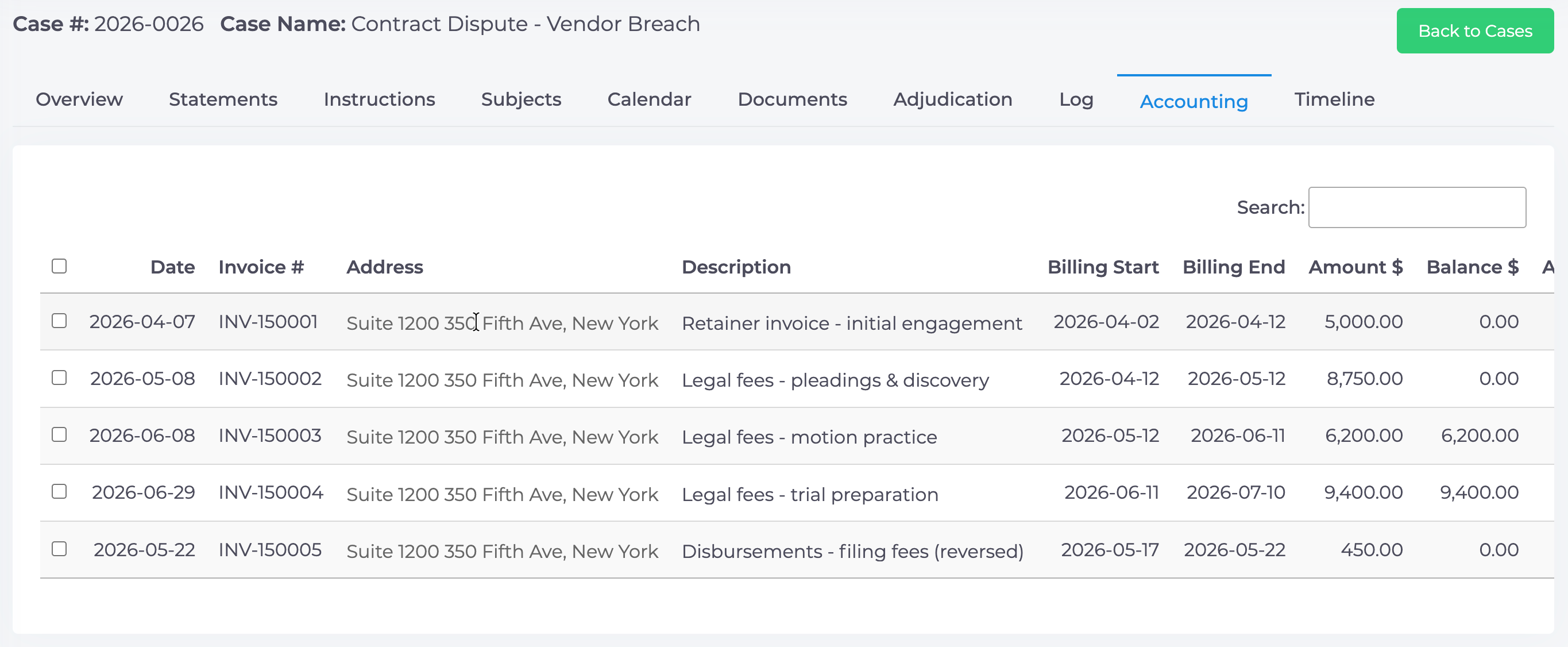Select 'Legal fees - pleadings & discovery' description
1568x647 pixels.
(x=835, y=380)
